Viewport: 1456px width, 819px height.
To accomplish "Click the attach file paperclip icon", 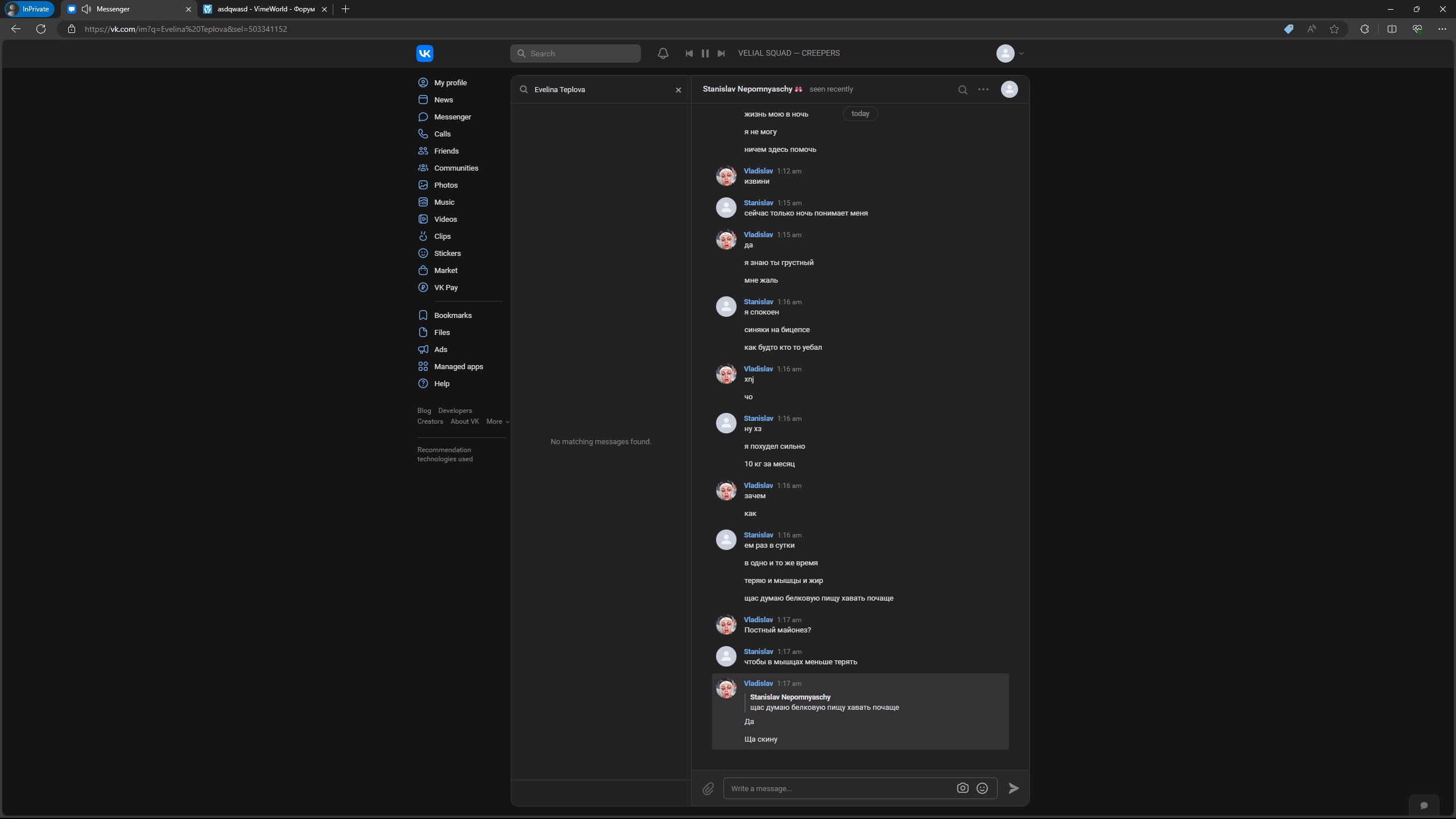I will 708,788.
